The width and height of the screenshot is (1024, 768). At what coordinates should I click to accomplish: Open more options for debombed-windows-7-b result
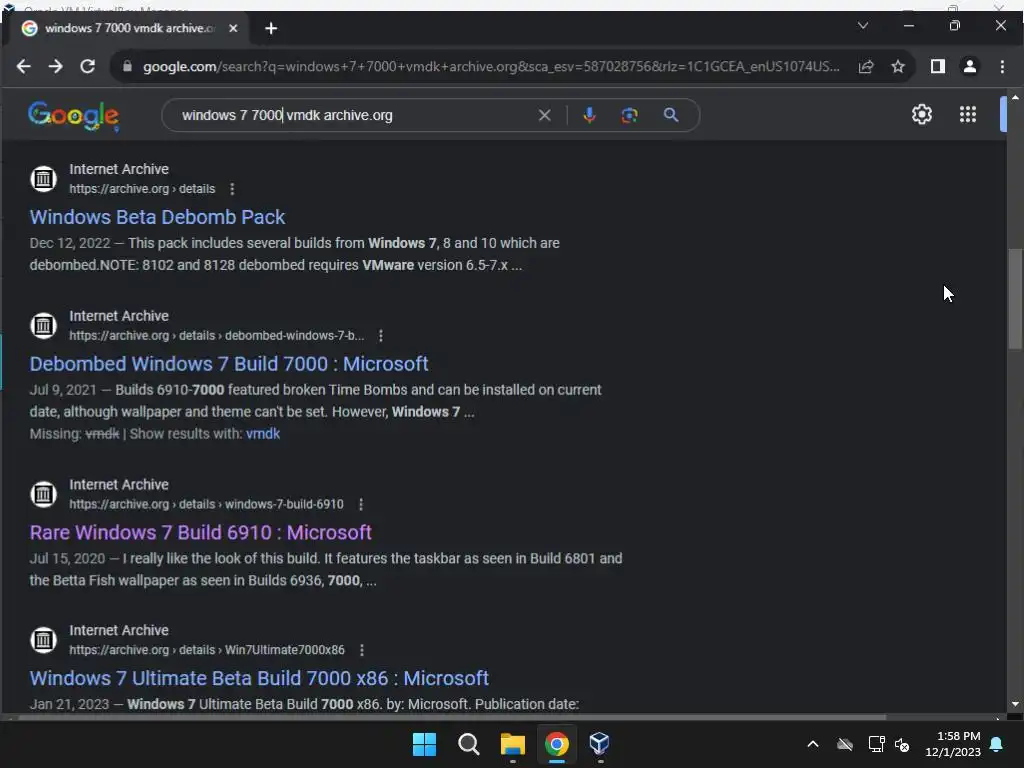tap(381, 336)
